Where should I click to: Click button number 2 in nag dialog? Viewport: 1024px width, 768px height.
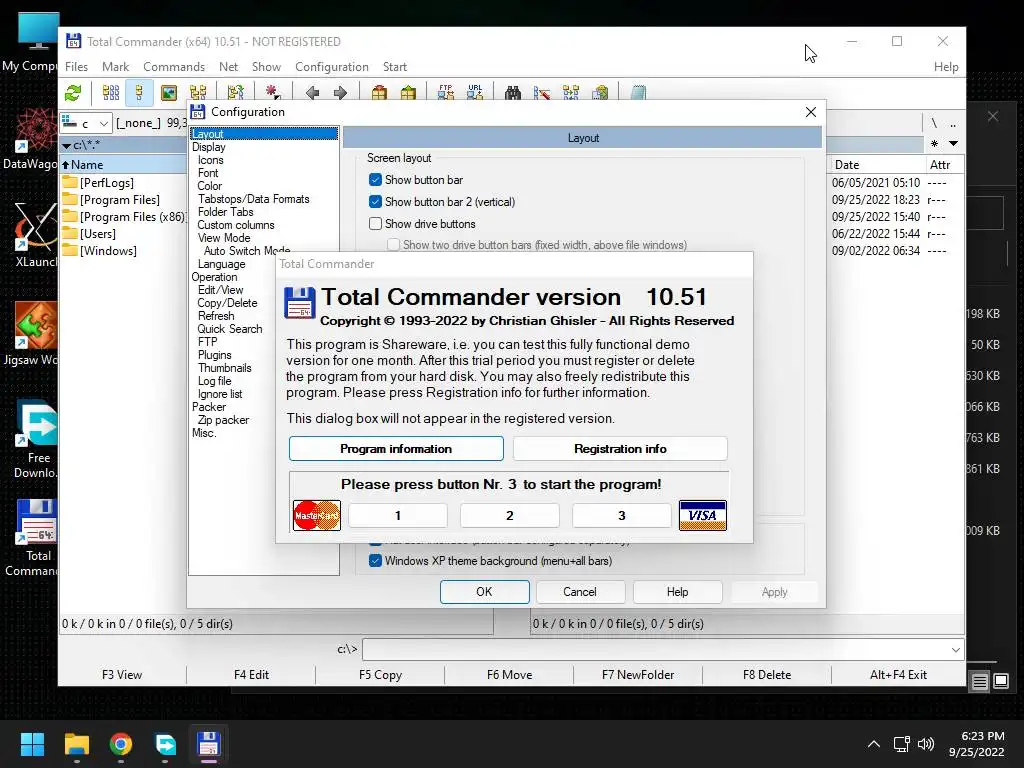pos(510,515)
